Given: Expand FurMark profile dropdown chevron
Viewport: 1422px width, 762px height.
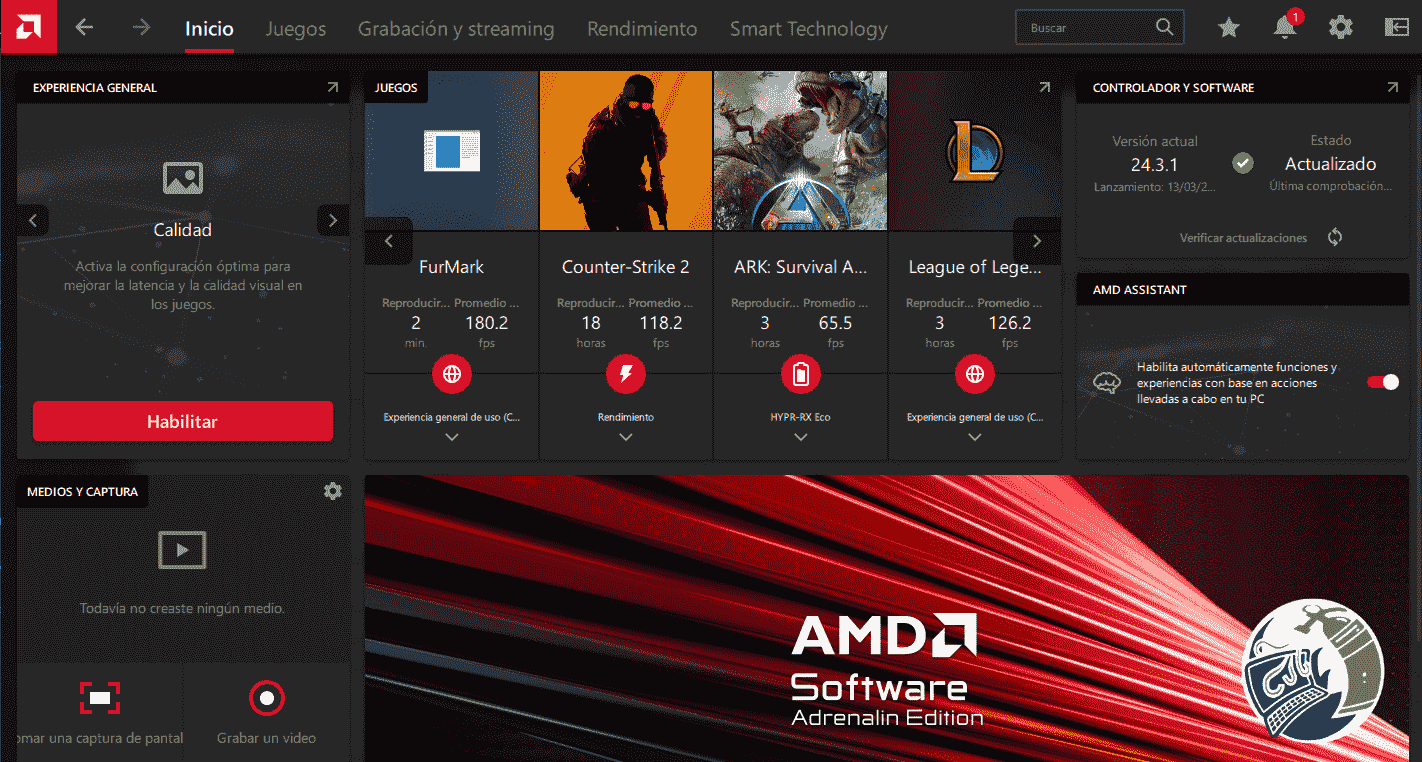Looking at the screenshot, I should (x=452, y=437).
